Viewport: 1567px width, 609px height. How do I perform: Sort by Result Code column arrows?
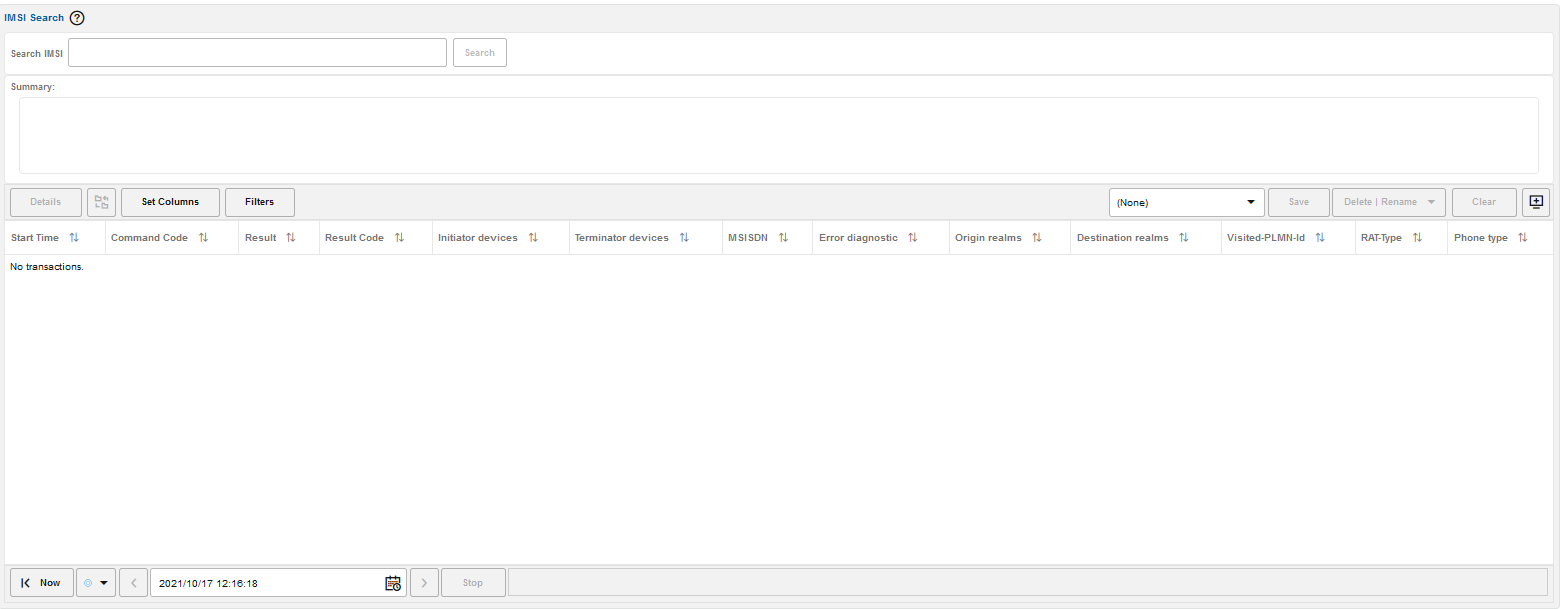pyautogui.click(x=399, y=238)
